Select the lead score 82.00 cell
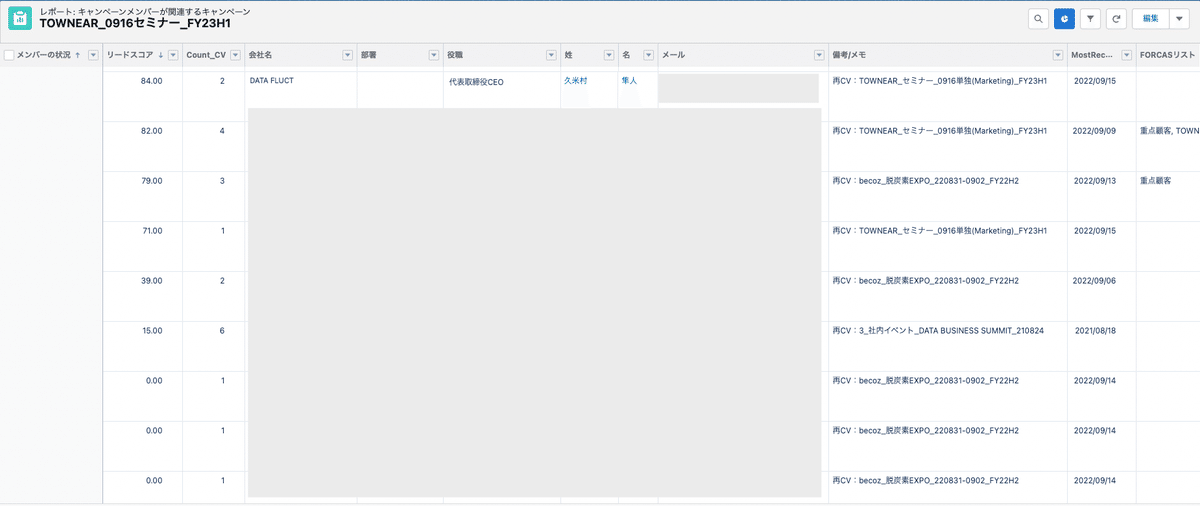This screenshot has width=1200, height=506. pyautogui.click(x=143, y=146)
